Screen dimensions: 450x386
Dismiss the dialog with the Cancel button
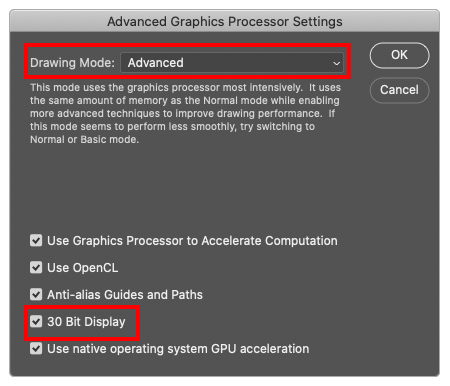(x=399, y=90)
